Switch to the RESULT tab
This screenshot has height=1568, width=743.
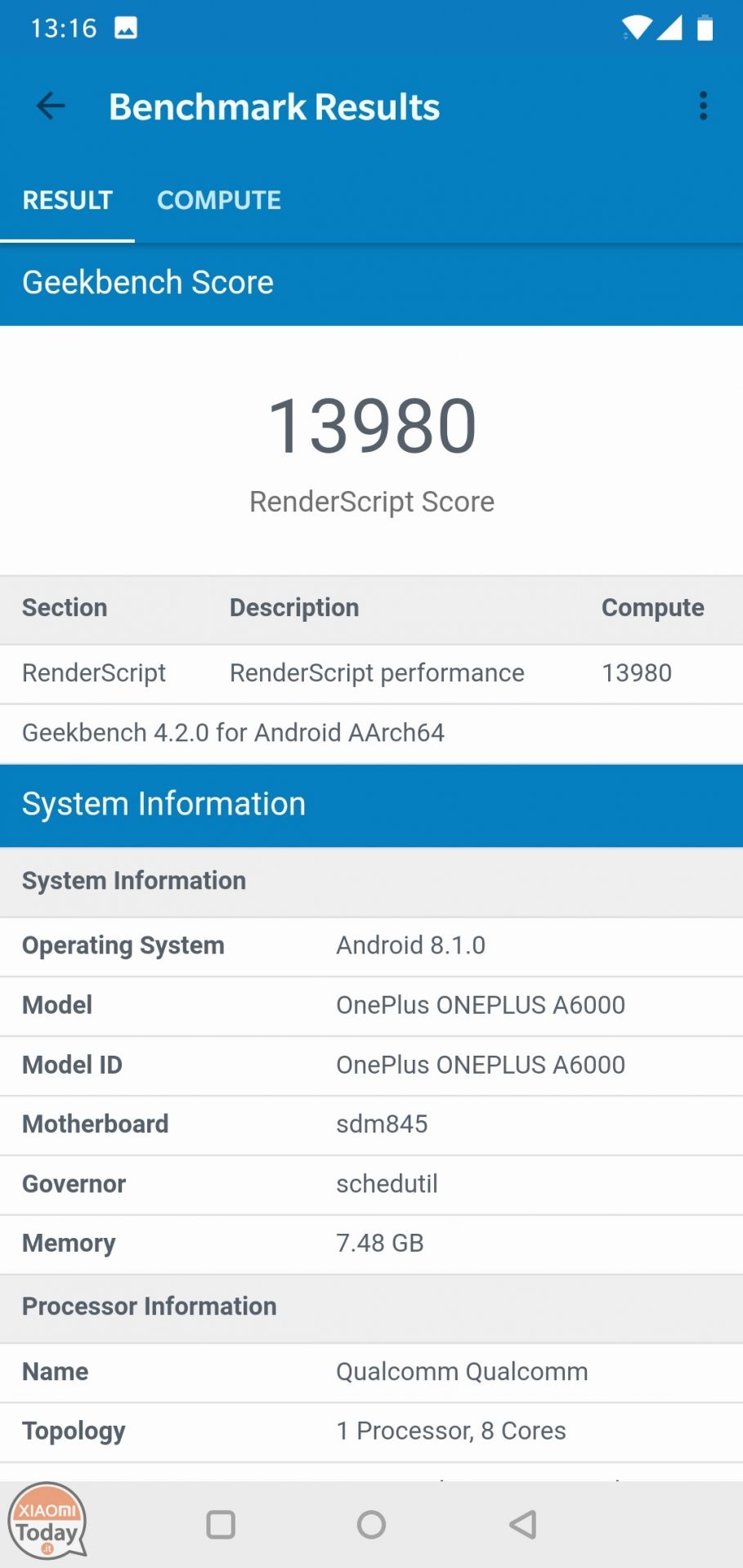(67, 200)
